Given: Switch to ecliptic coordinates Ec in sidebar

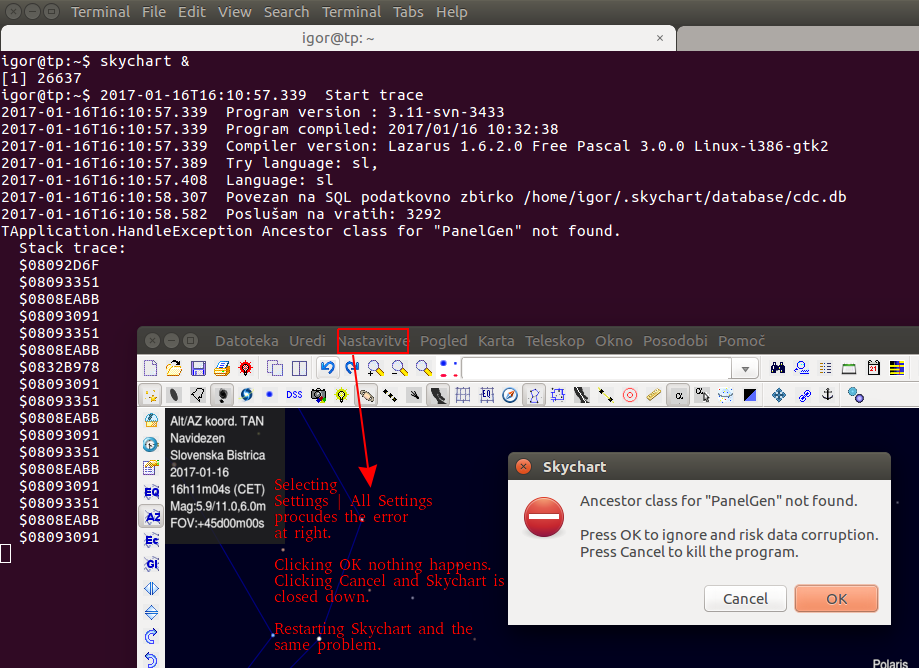Looking at the screenshot, I should pos(152,540).
